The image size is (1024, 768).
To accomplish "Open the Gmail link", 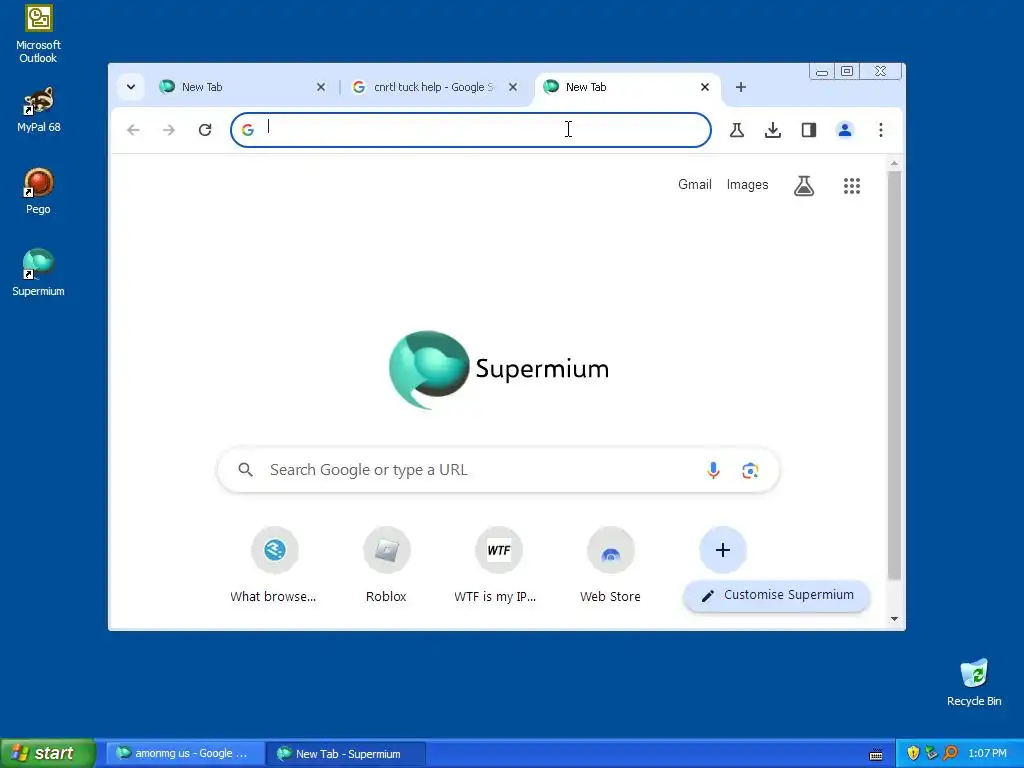I will coord(694,185).
